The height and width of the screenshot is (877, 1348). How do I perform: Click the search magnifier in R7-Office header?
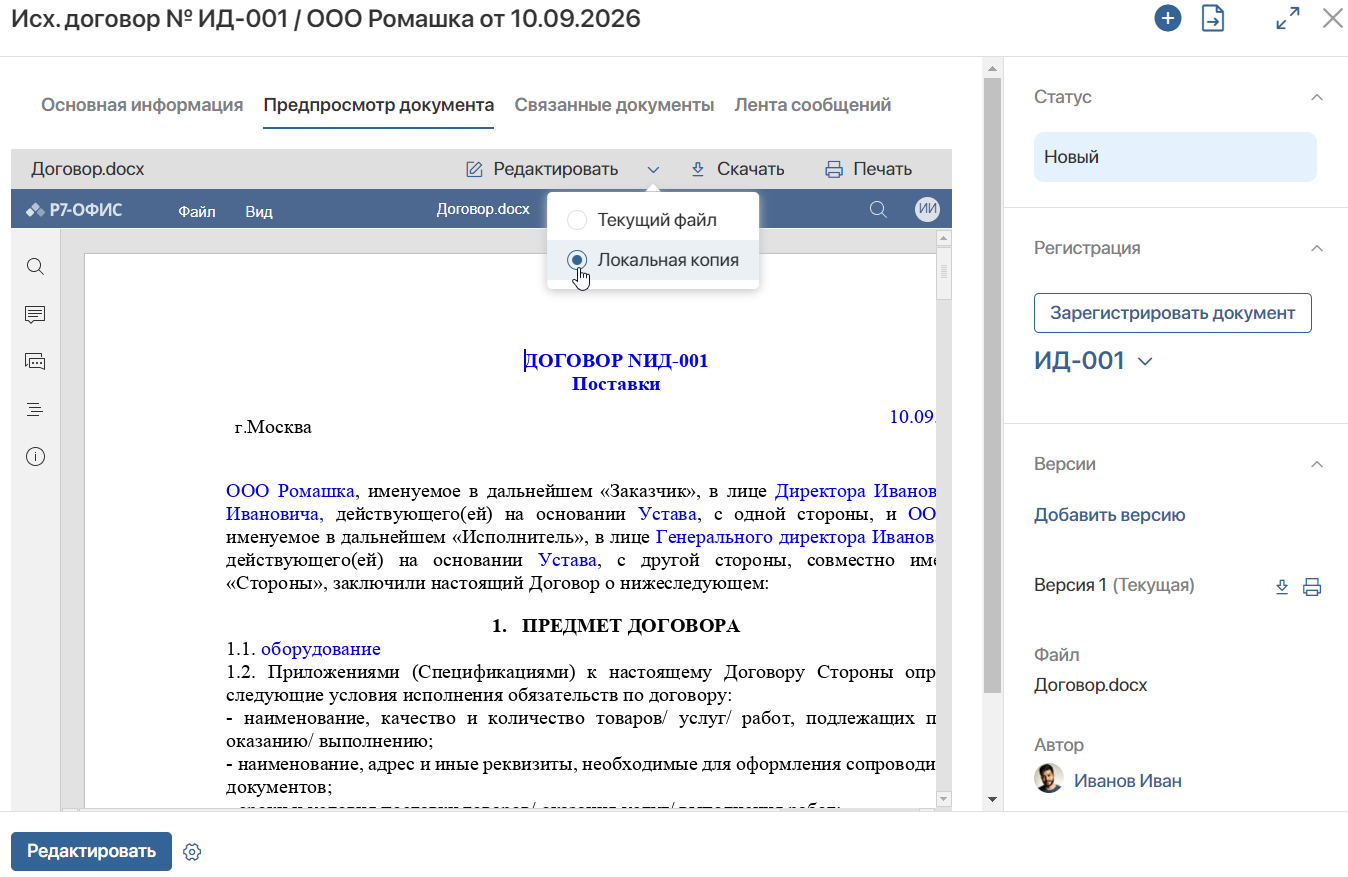(x=878, y=209)
